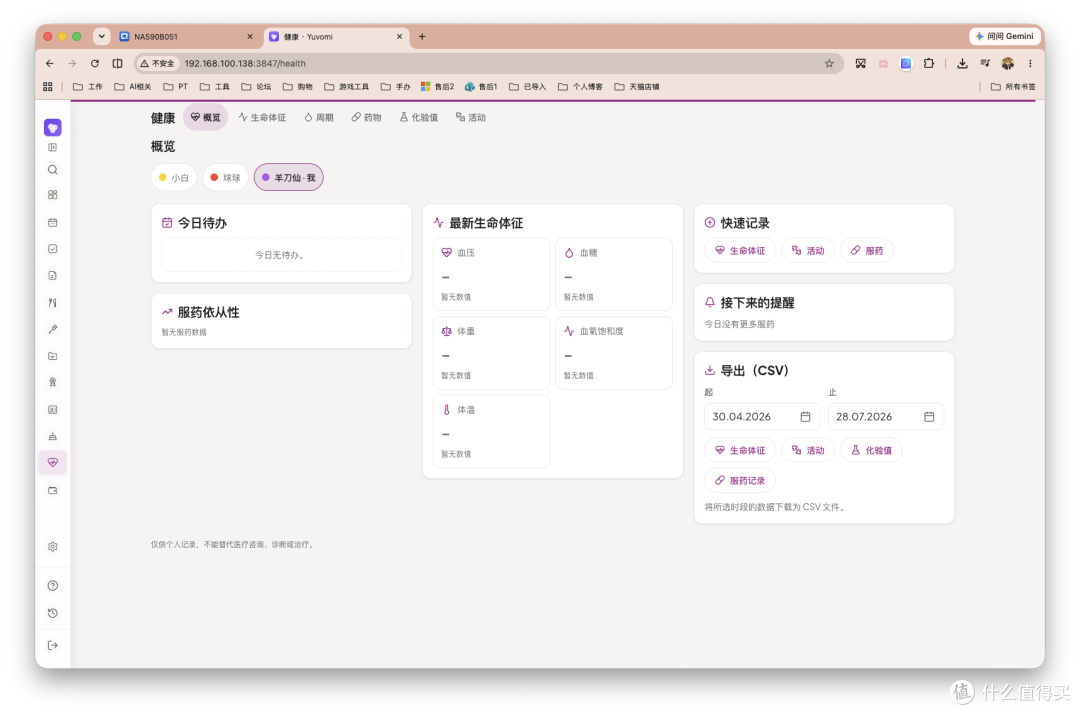
Task: Click the 问问 Gemini button
Action: [1005, 37]
